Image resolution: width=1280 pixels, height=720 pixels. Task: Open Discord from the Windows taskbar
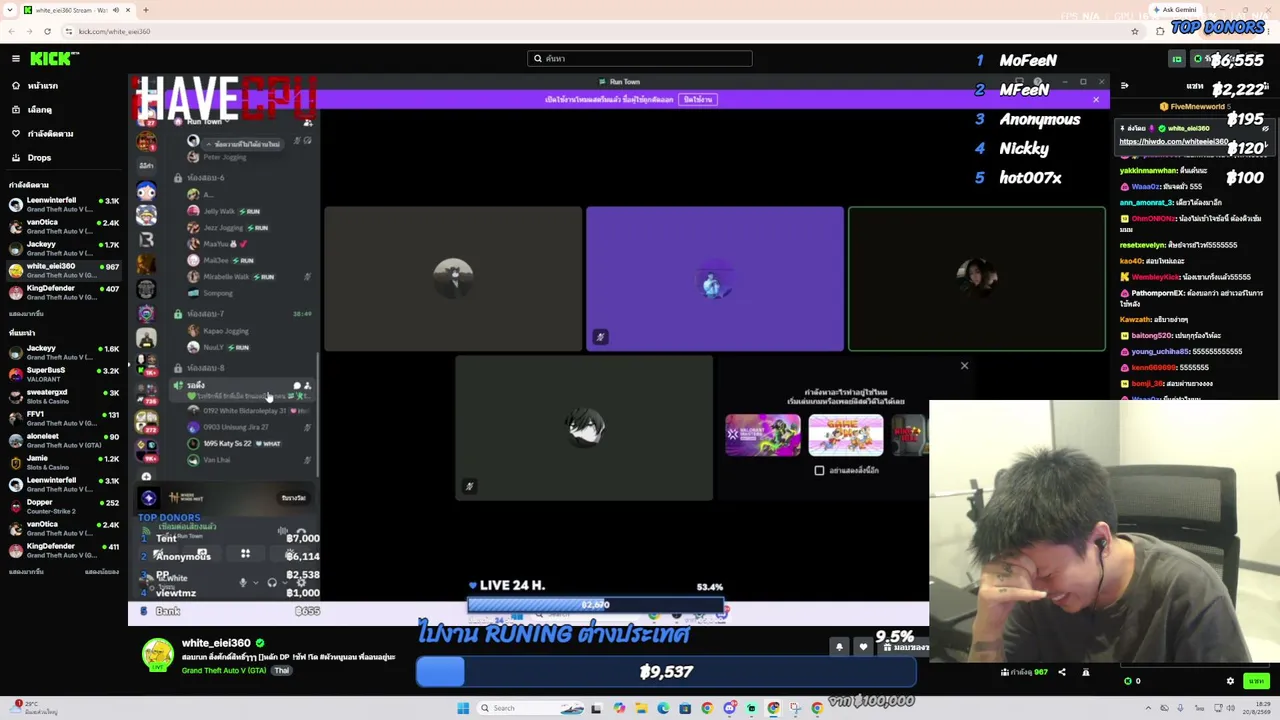click(730, 708)
